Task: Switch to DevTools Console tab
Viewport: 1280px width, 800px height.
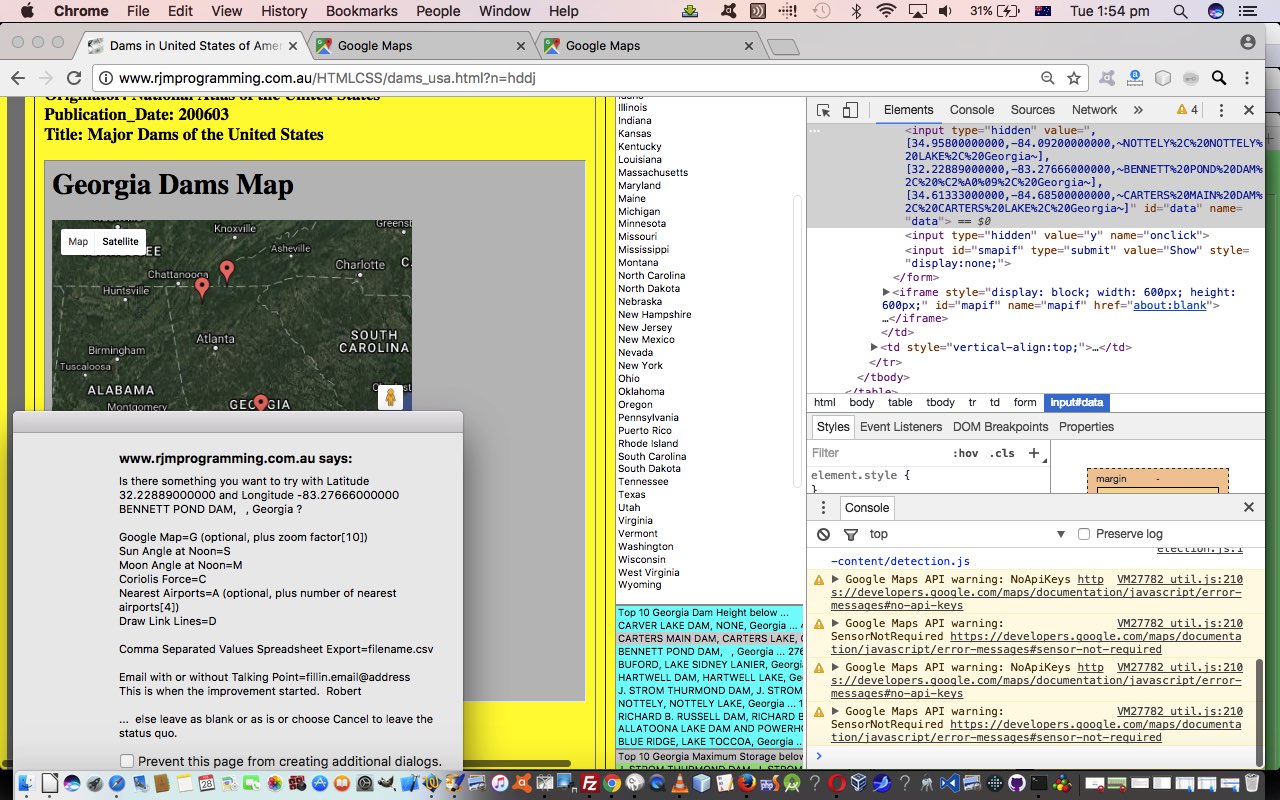Action: pyautogui.click(x=972, y=110)
